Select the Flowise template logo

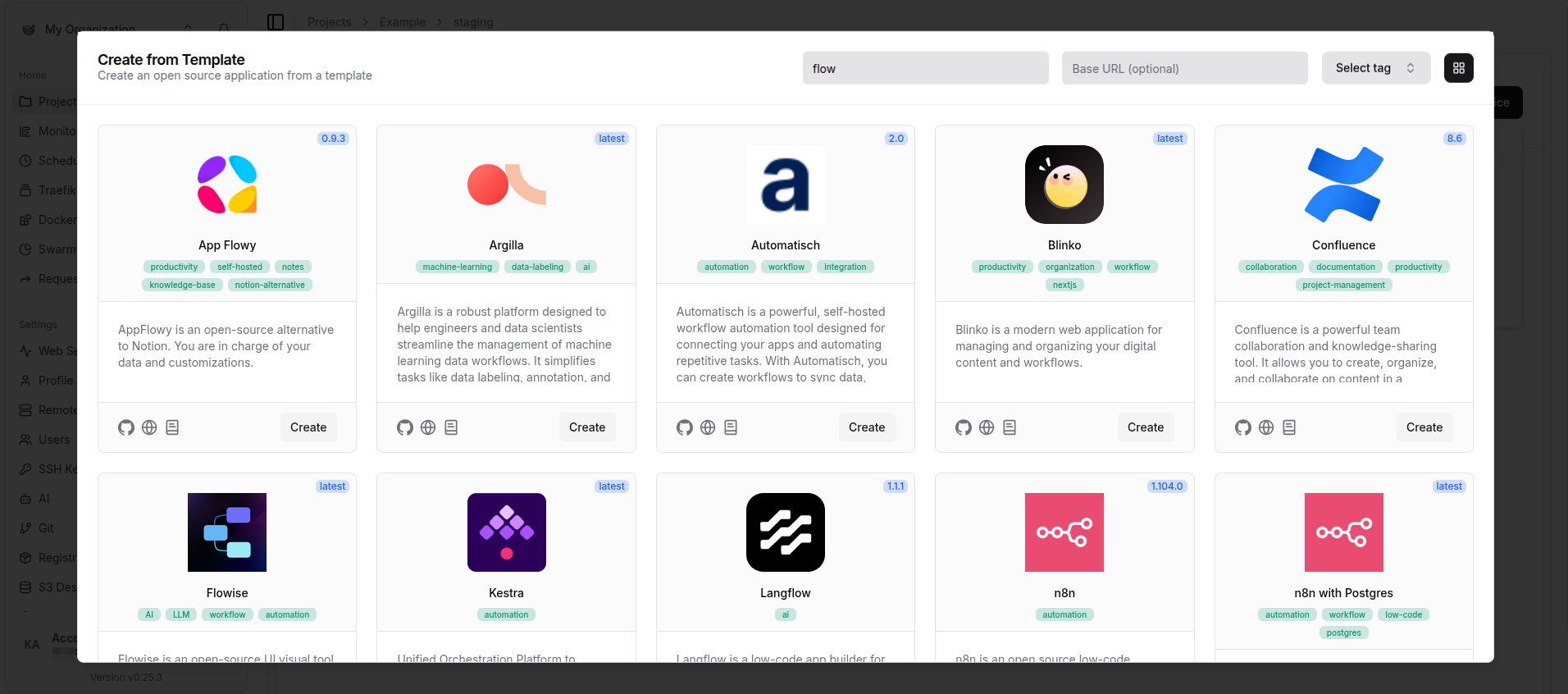[227, 532]
